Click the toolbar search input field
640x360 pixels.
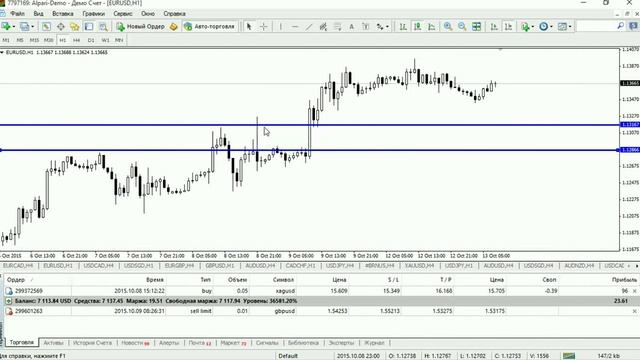point(596,26)
